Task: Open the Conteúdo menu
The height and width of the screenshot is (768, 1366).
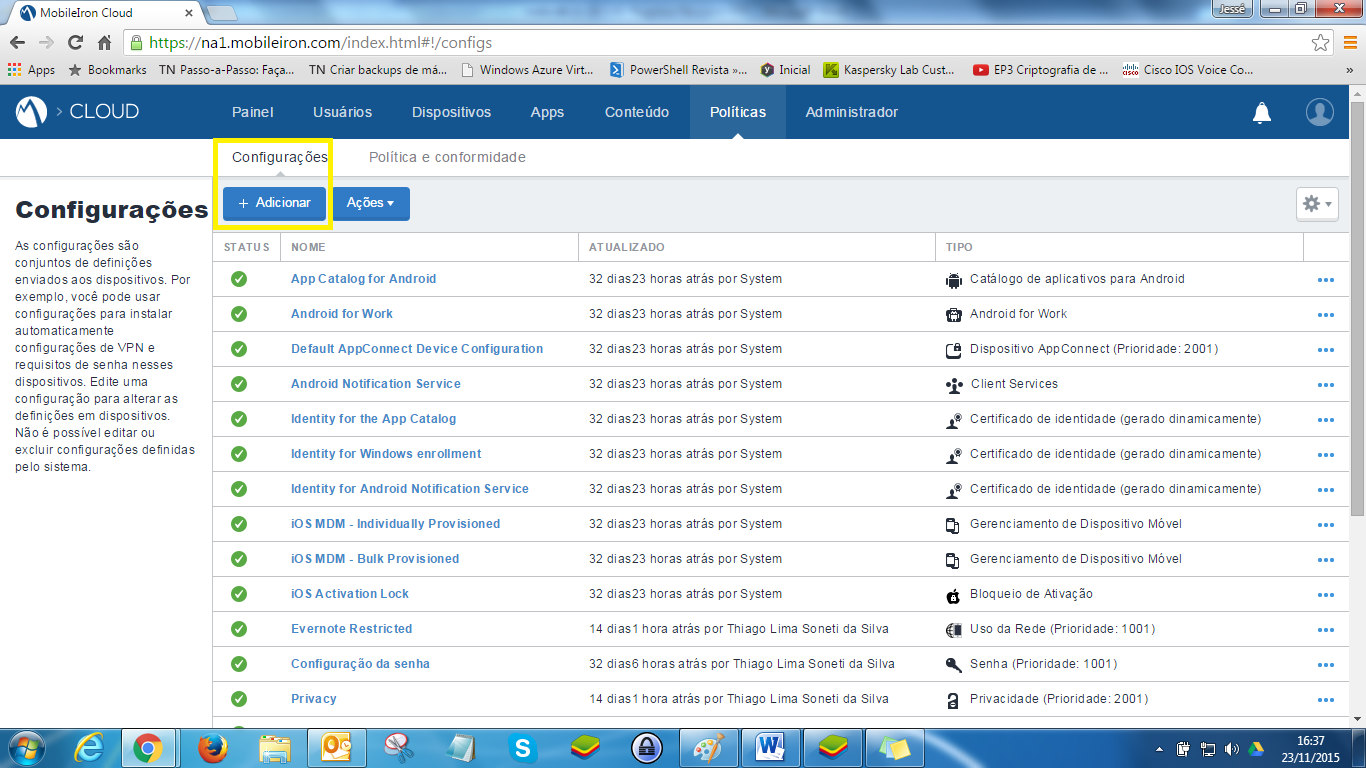Action: point(637,112)
